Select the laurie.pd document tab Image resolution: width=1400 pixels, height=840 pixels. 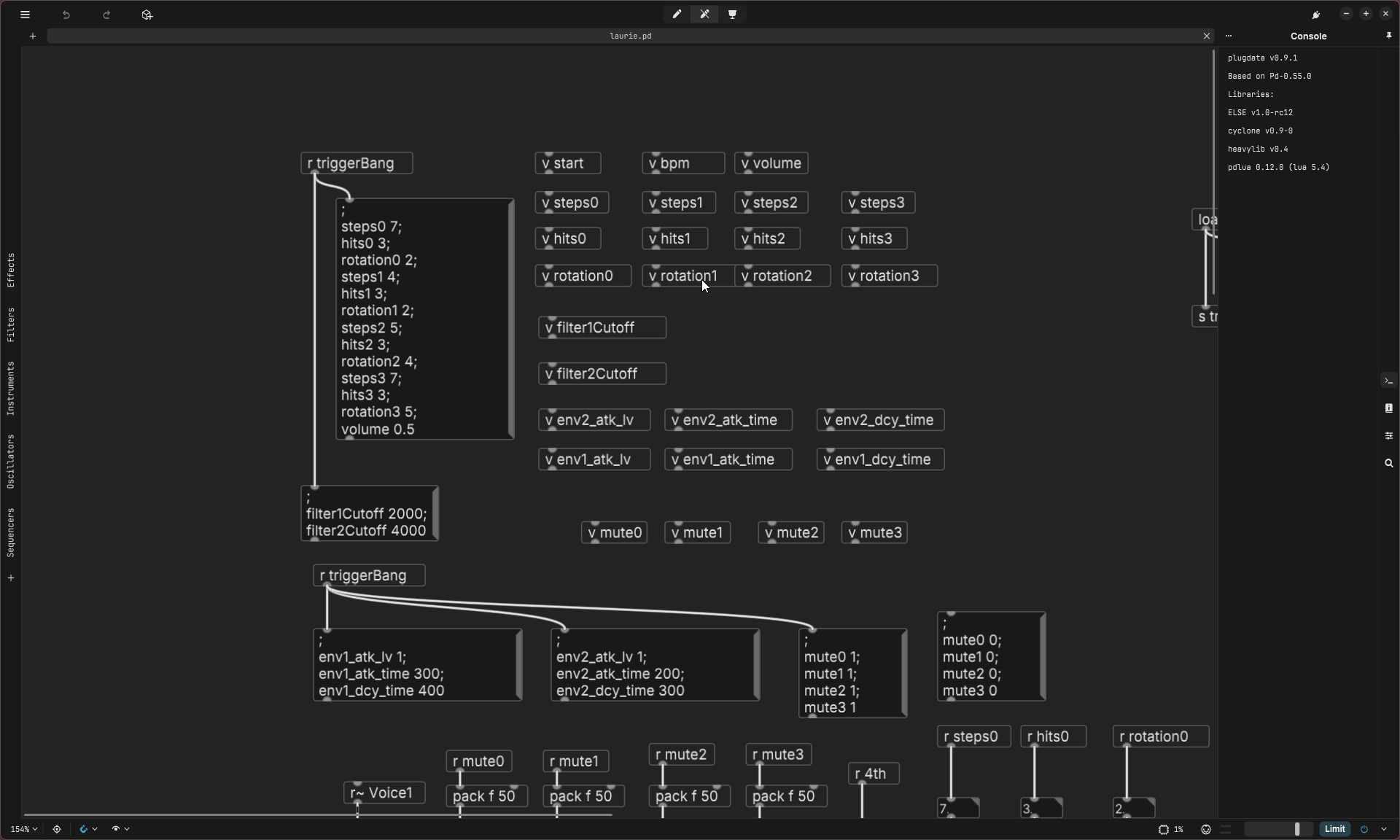click(x=630, y=36)
